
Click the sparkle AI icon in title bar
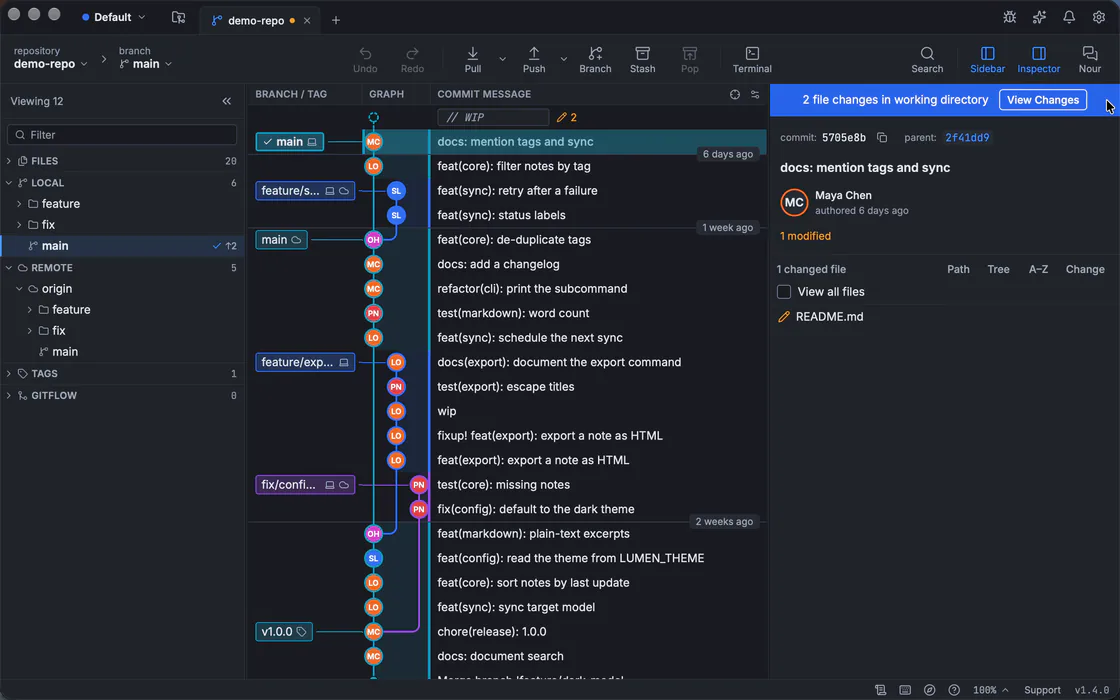click(1039, 17)
